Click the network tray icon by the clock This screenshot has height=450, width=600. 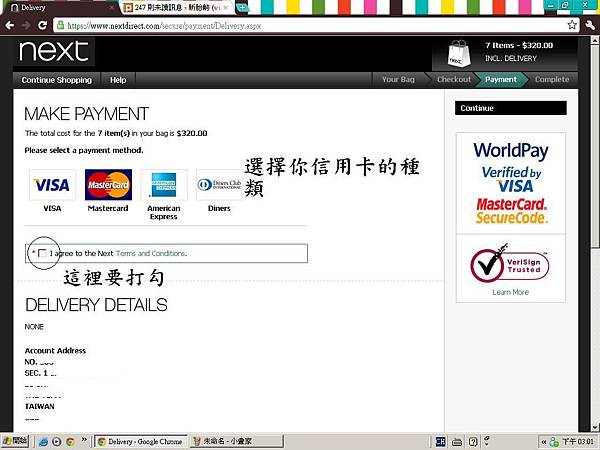[554, 442]
